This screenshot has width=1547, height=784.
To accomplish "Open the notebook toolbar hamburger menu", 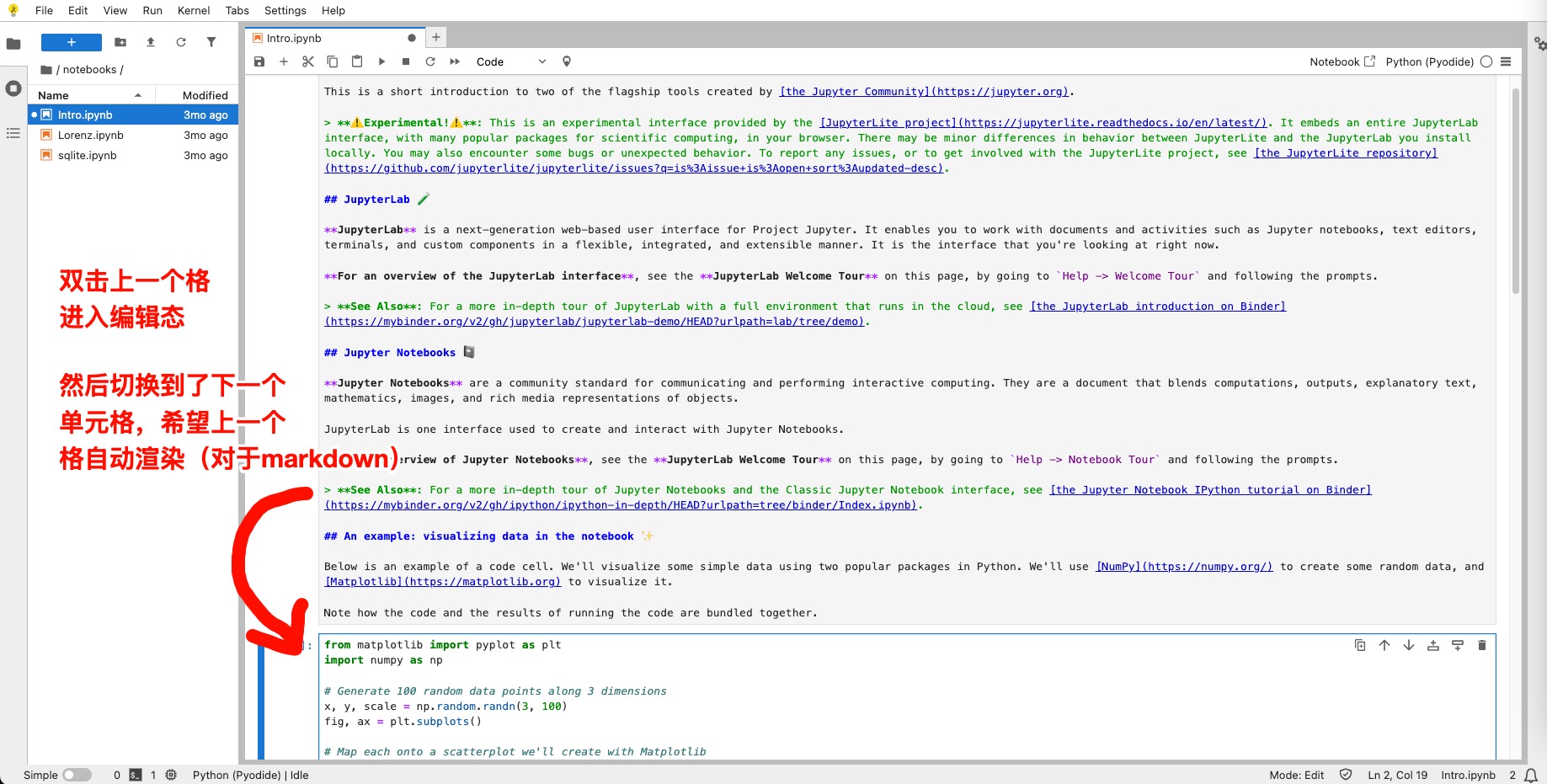I will click(x=1506, y=61).
